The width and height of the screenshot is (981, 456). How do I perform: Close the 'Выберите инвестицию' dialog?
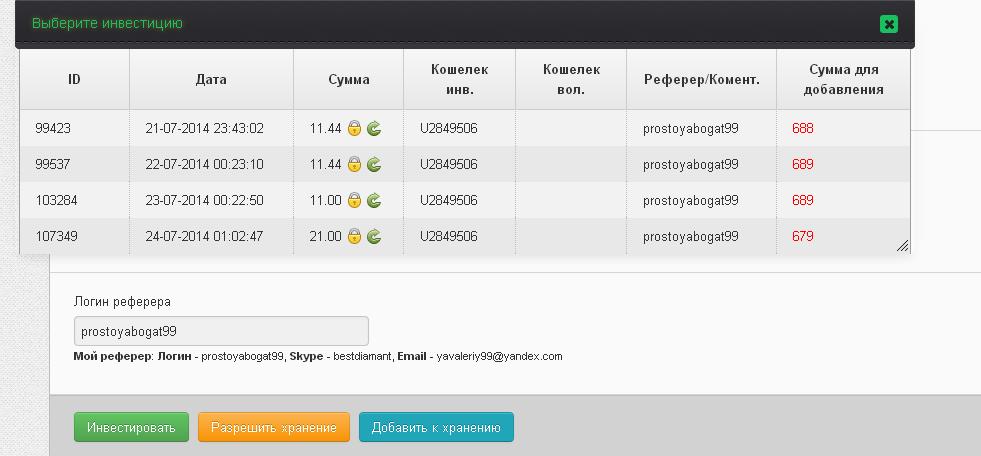[888, 24]
